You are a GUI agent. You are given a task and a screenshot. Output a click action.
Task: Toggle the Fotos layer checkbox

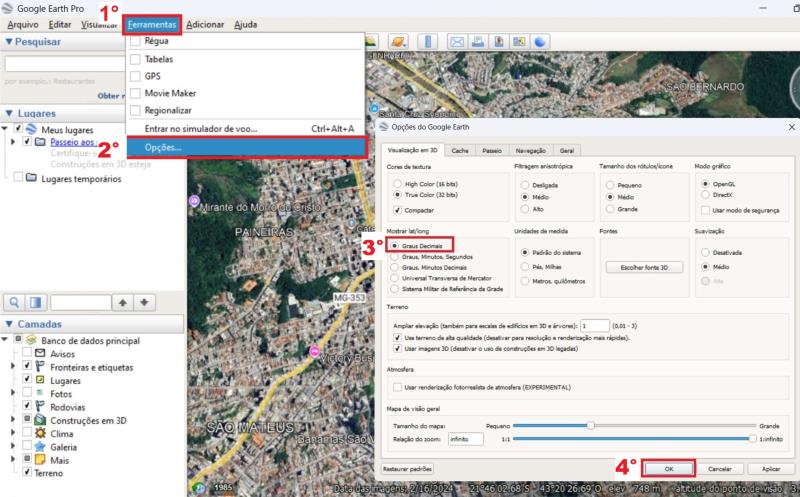coord(27,392)
